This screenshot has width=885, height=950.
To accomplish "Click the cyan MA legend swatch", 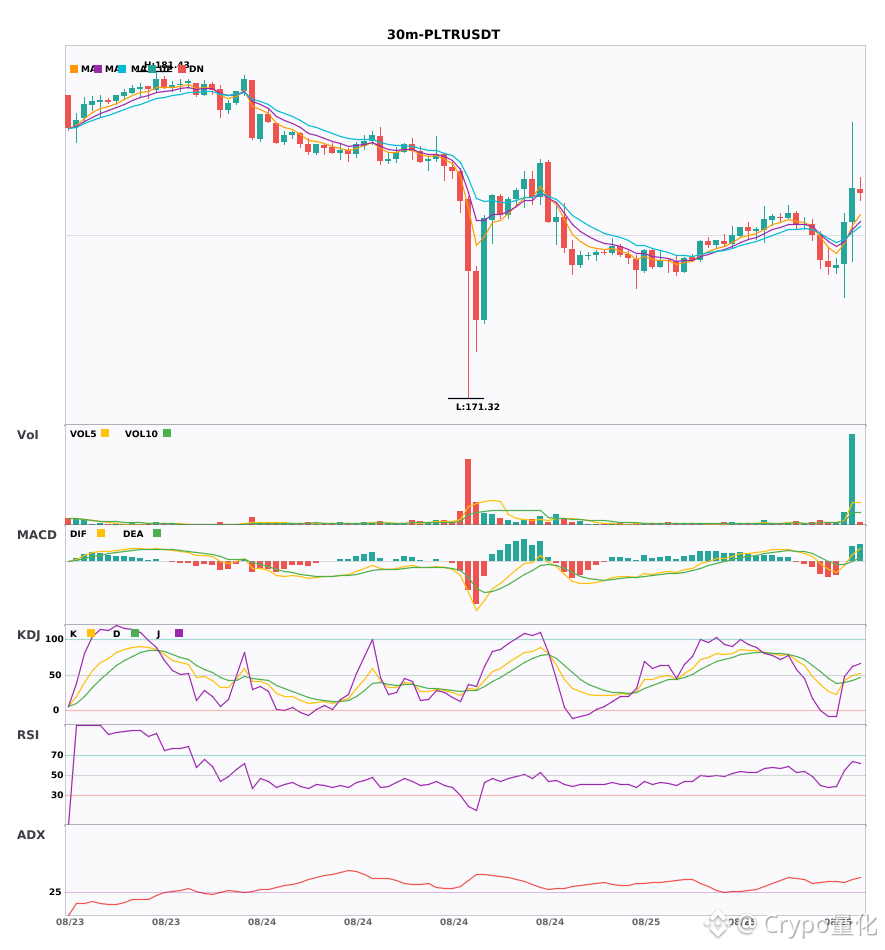I will click(x=122, y=69).
